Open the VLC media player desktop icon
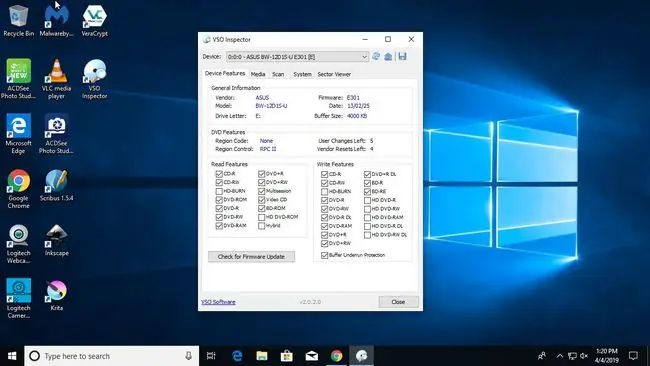 click(x=56, y=79)
